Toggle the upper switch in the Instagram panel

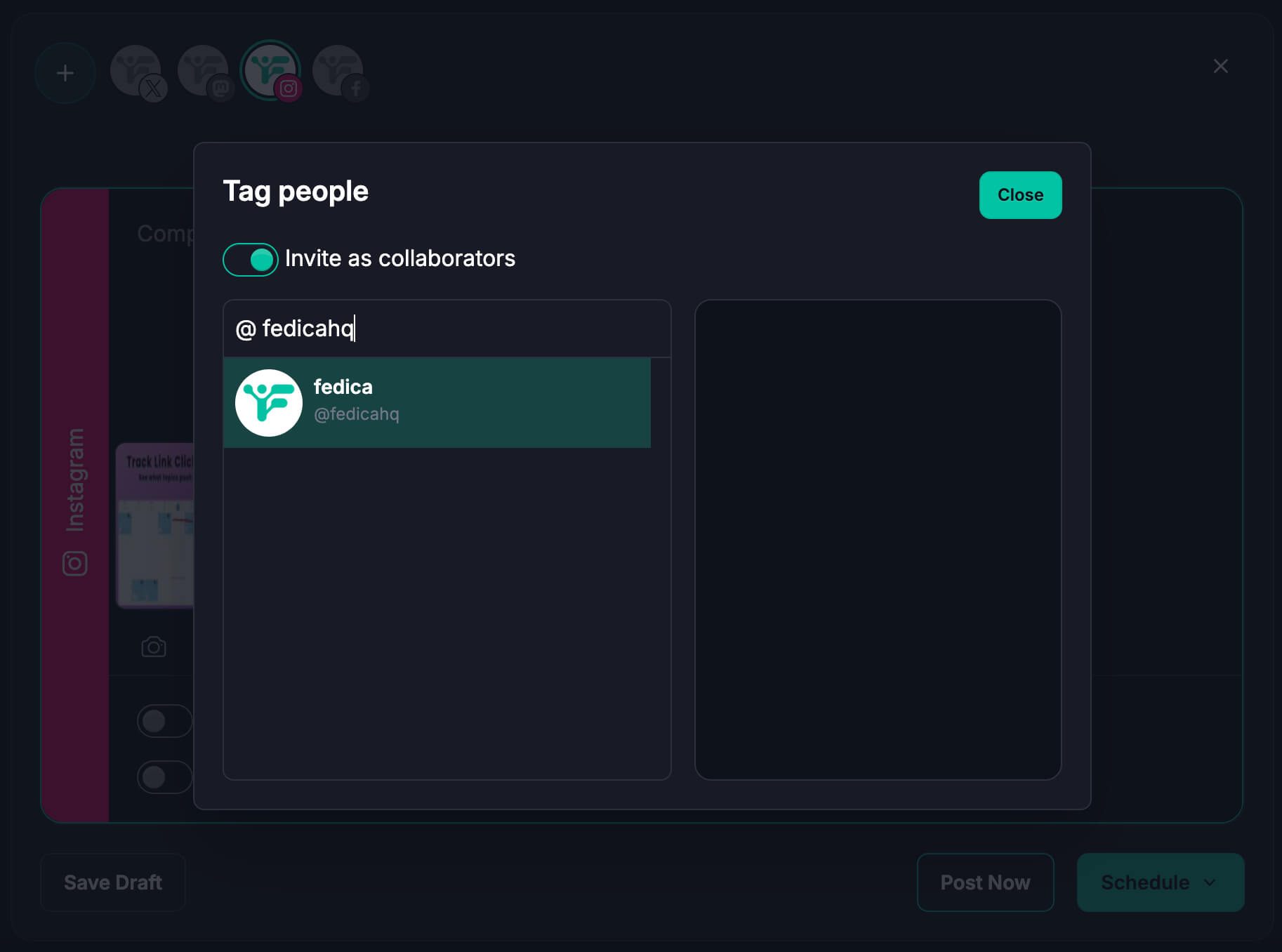pyautogui.click(x=164, y=720)
